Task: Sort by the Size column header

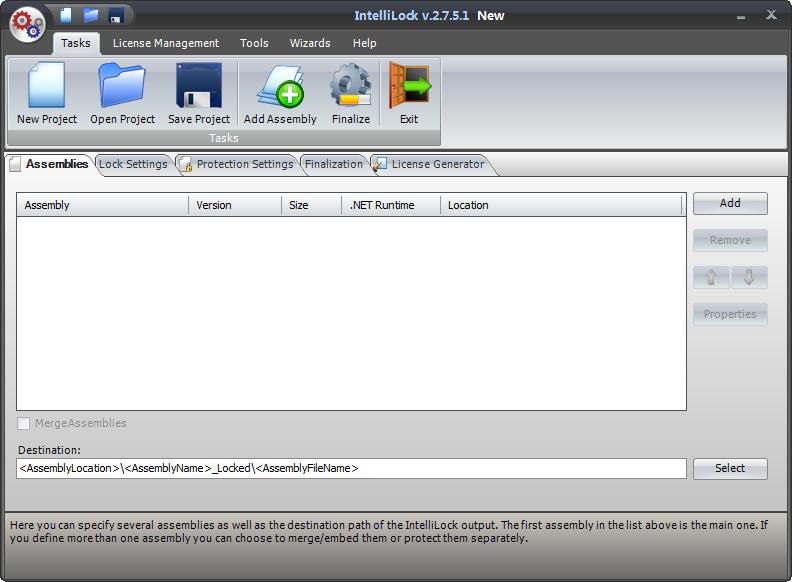Action: [x=312, y=205]
